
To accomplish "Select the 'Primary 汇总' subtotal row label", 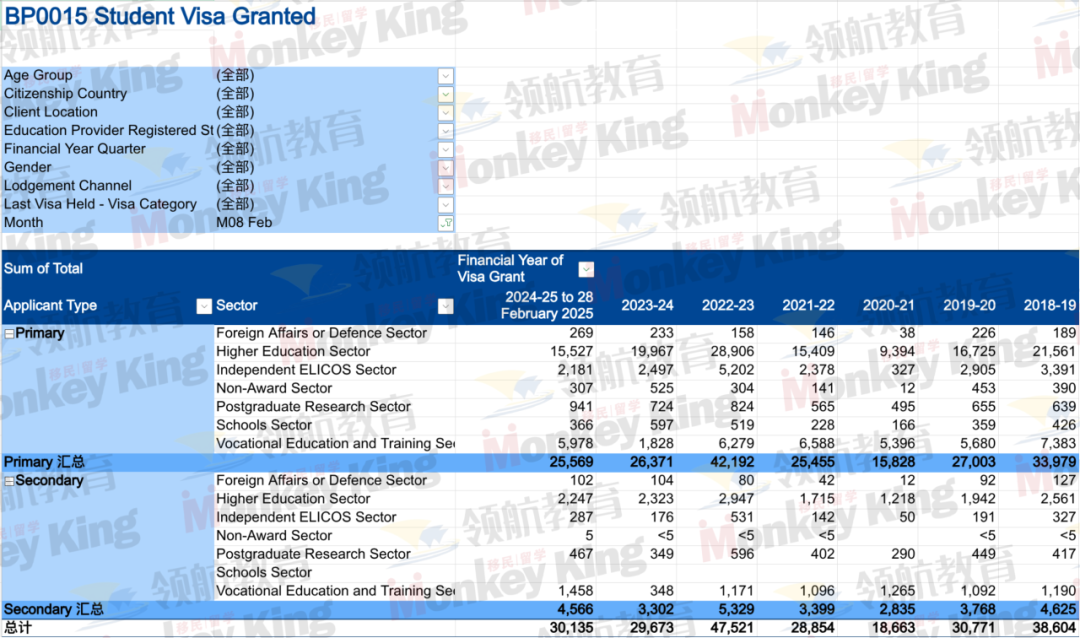I will coord(44,462).
